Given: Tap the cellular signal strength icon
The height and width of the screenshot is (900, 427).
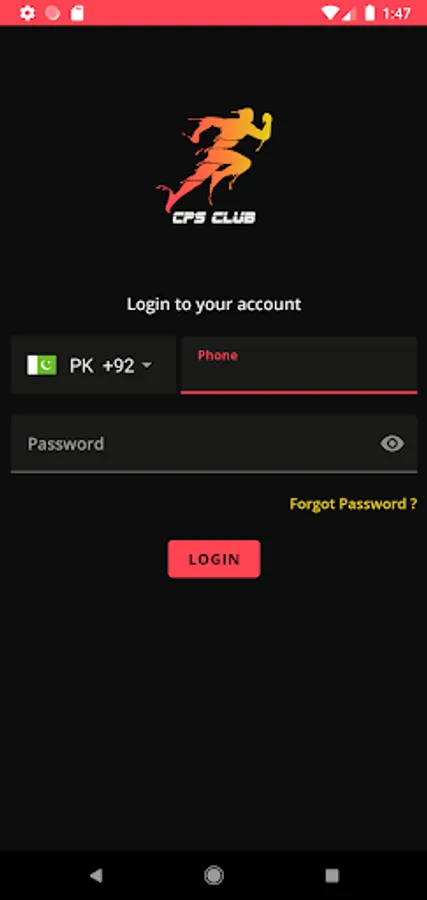Looking at the screenshot, I should 348,13.
